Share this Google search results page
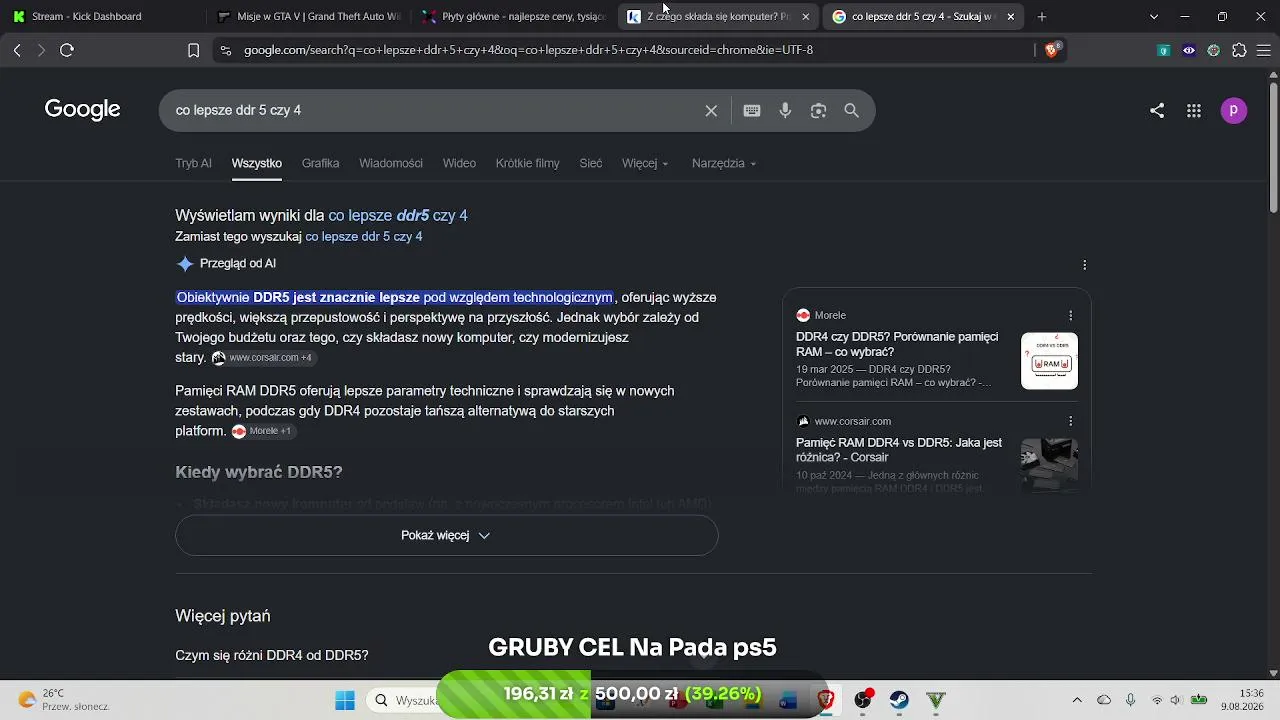This screenshot has height=720, width=1280. tap(1157, 111)
